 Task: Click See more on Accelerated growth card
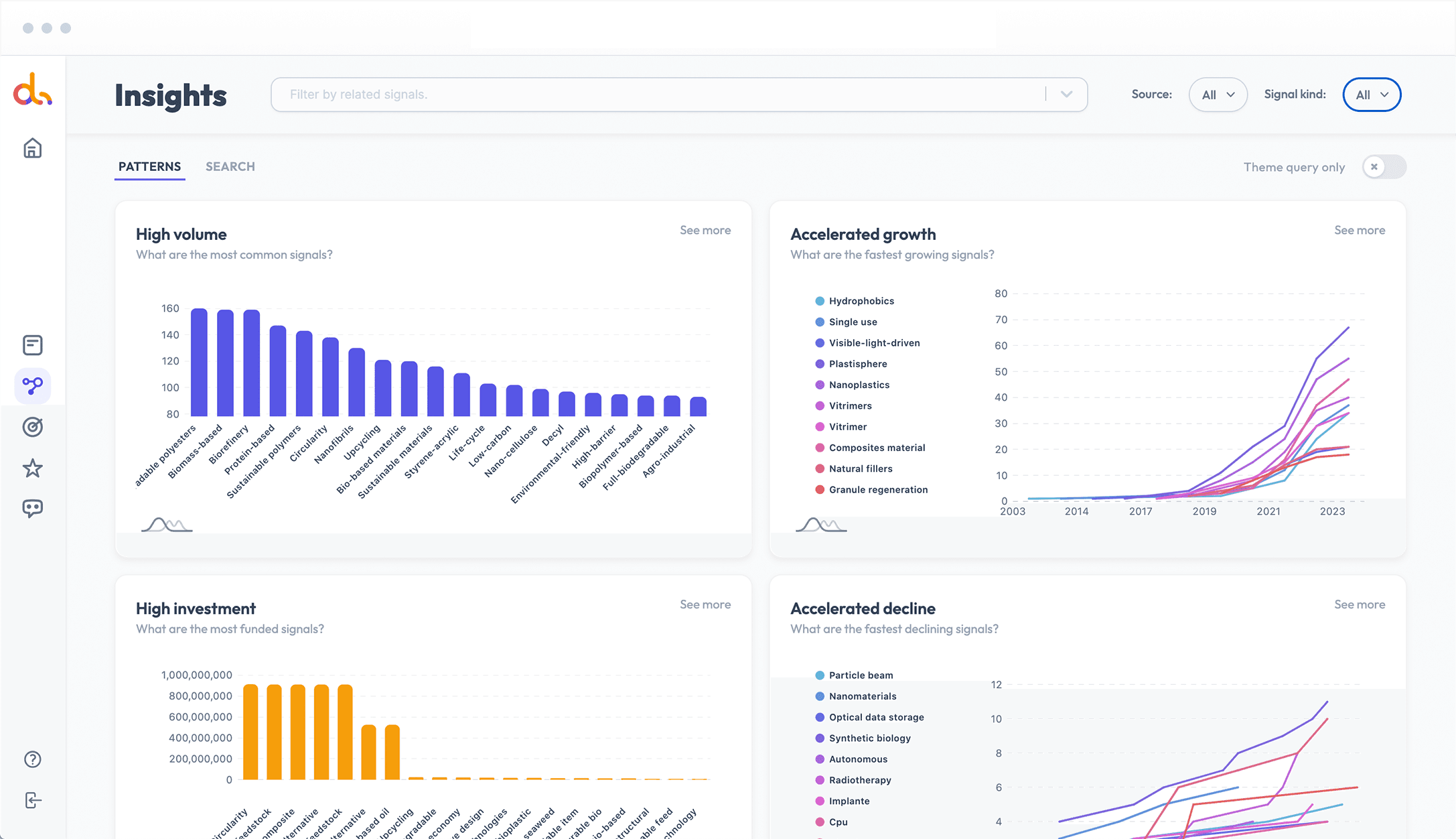tap(1359, 230)
